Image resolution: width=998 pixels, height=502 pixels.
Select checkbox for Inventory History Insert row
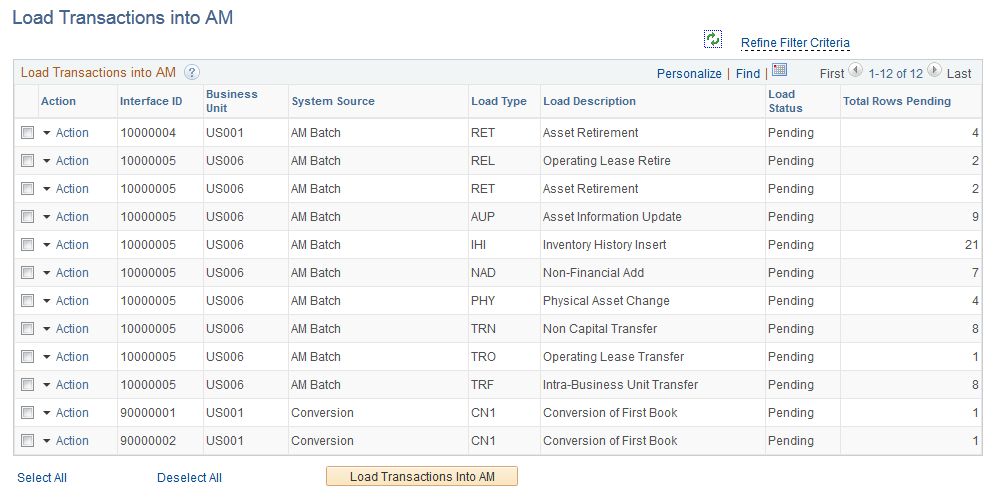[27, 245]
